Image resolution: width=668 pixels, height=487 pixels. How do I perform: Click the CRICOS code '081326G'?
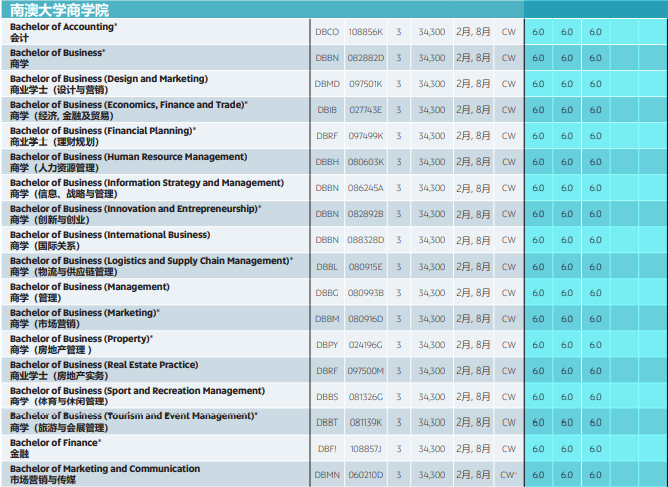(x=366, y=397)
